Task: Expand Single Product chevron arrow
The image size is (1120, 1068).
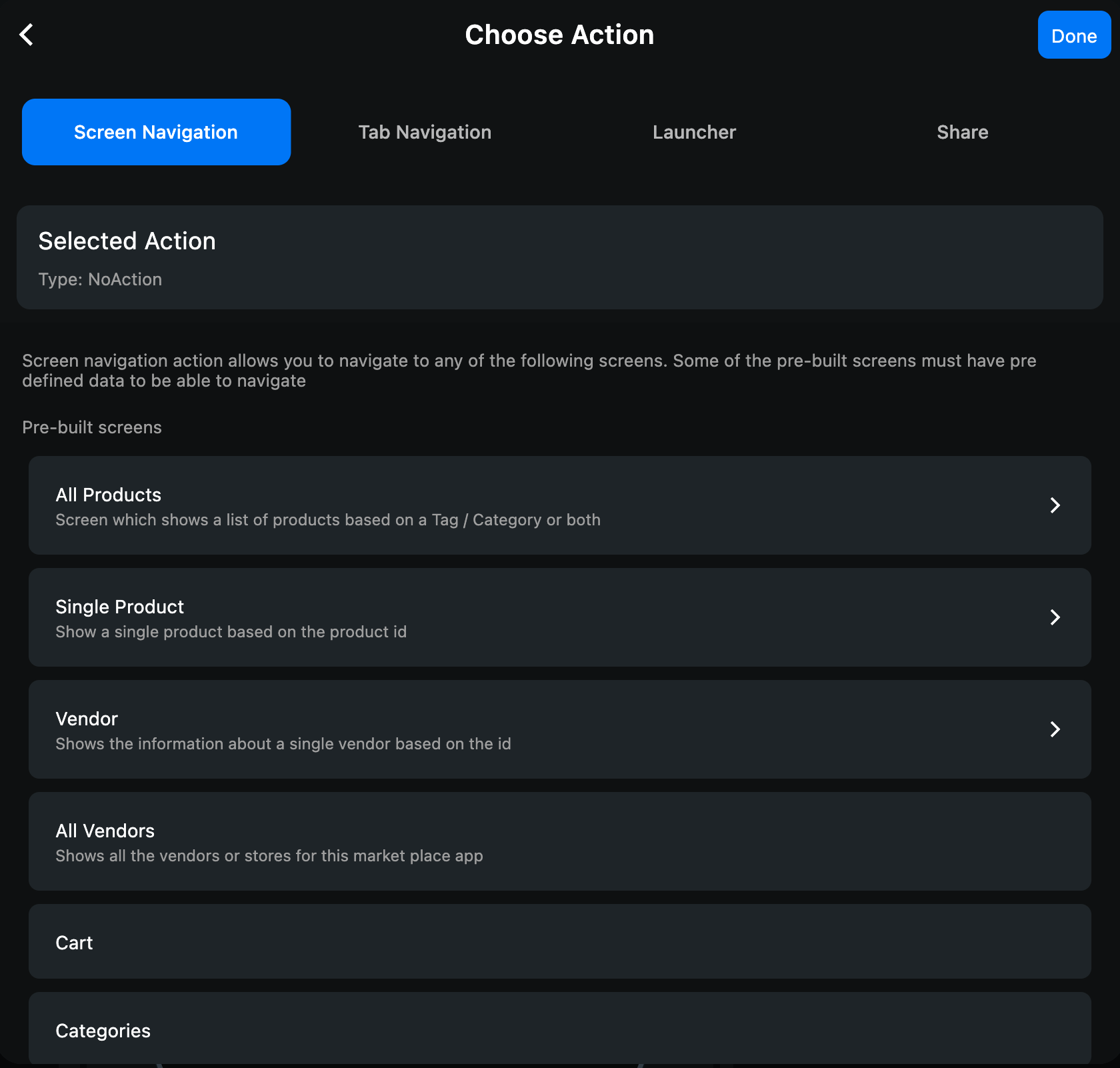Action: 1055,617
